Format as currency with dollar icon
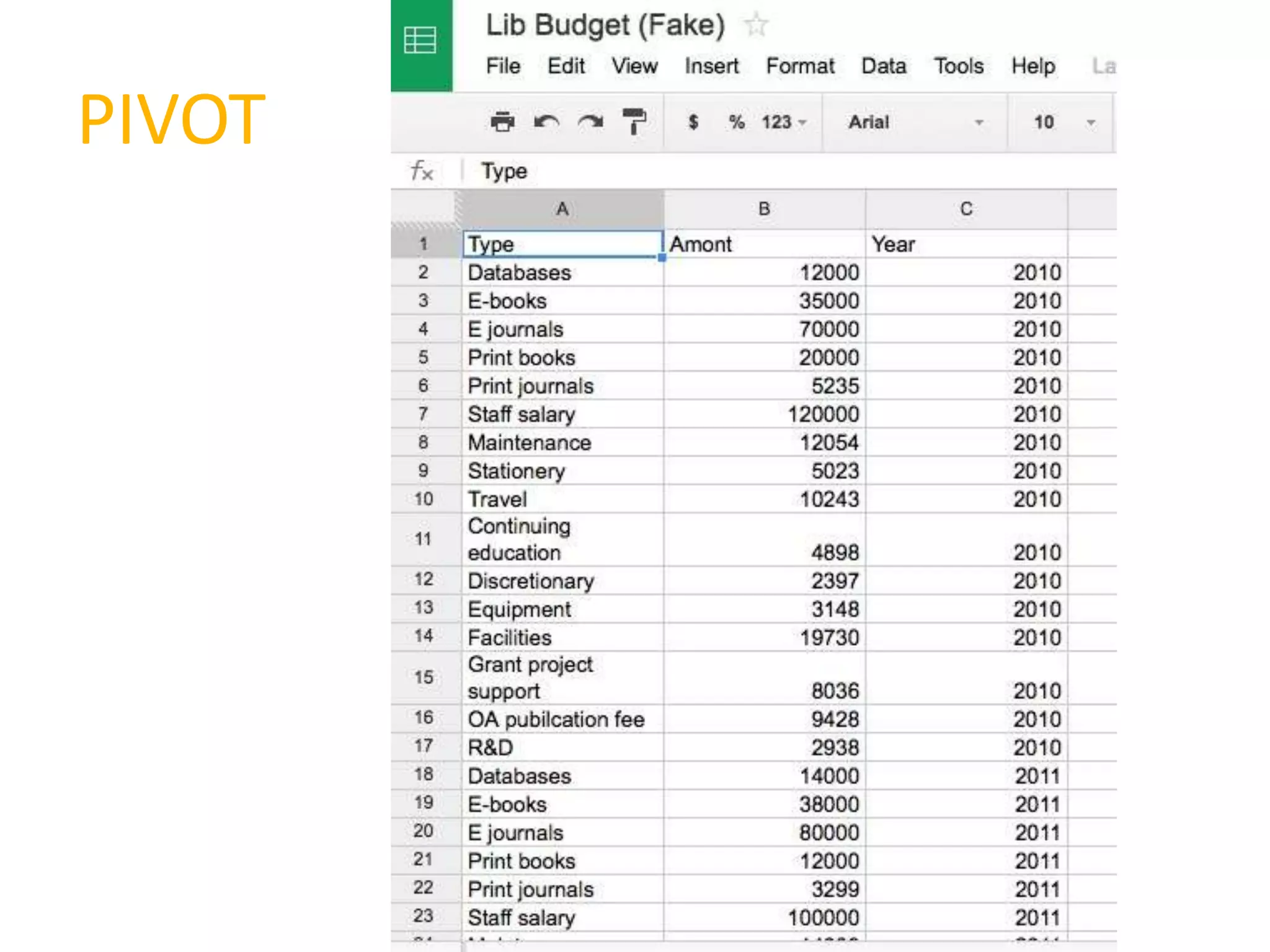The image size is (1270, 952). (x=693, y=122)
